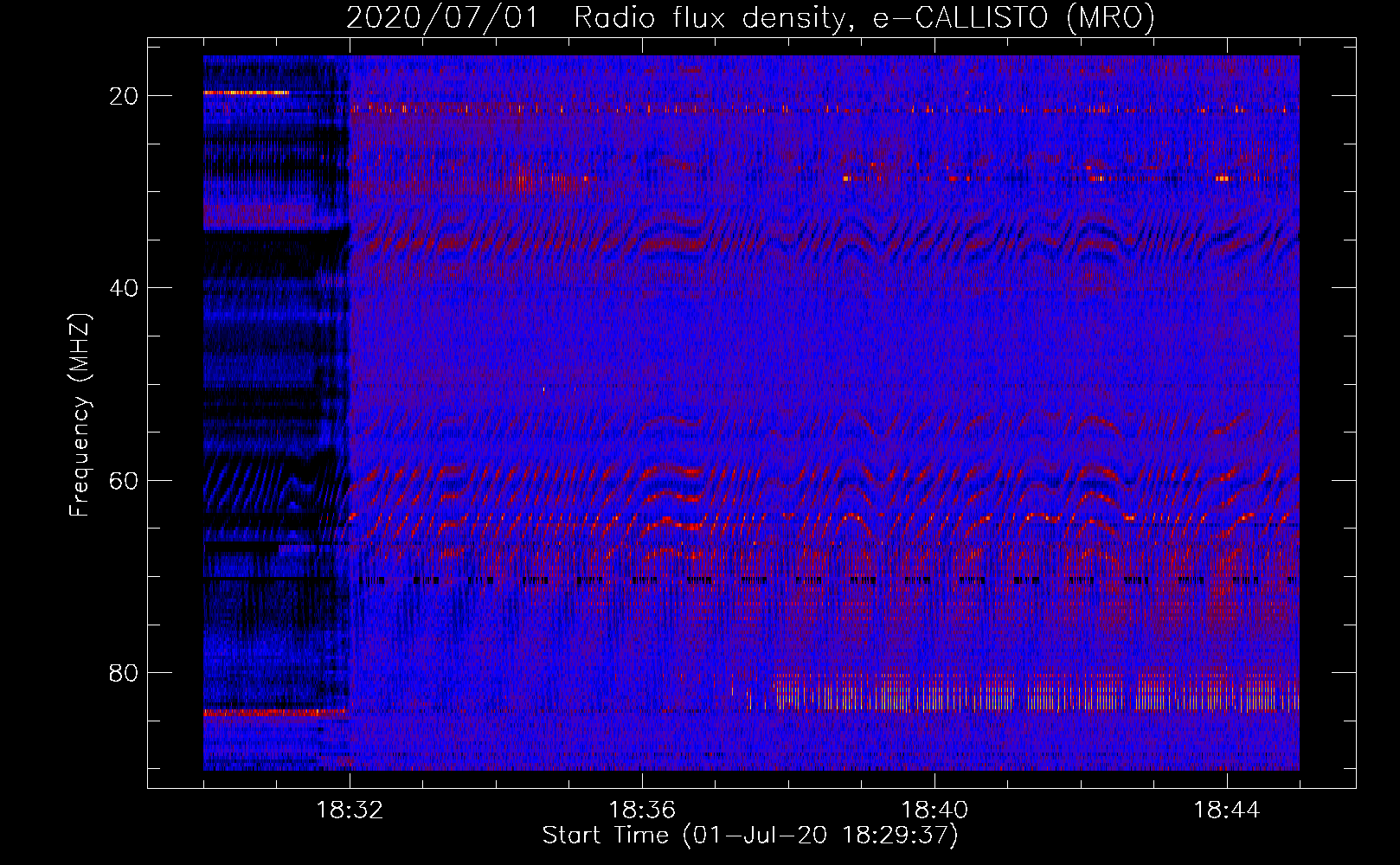Click the 18:40 time tick label
The width and height of the screenshot is (1400, 865).
(934, 811)
